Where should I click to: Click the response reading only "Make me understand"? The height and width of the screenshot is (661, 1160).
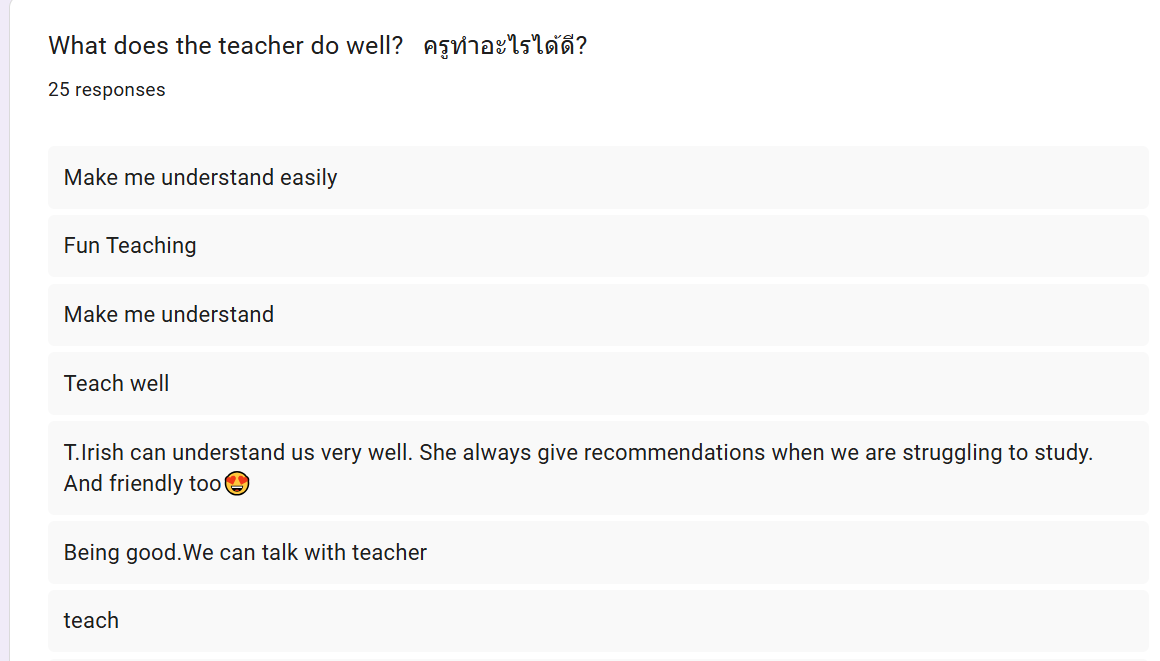click(168, 315)
